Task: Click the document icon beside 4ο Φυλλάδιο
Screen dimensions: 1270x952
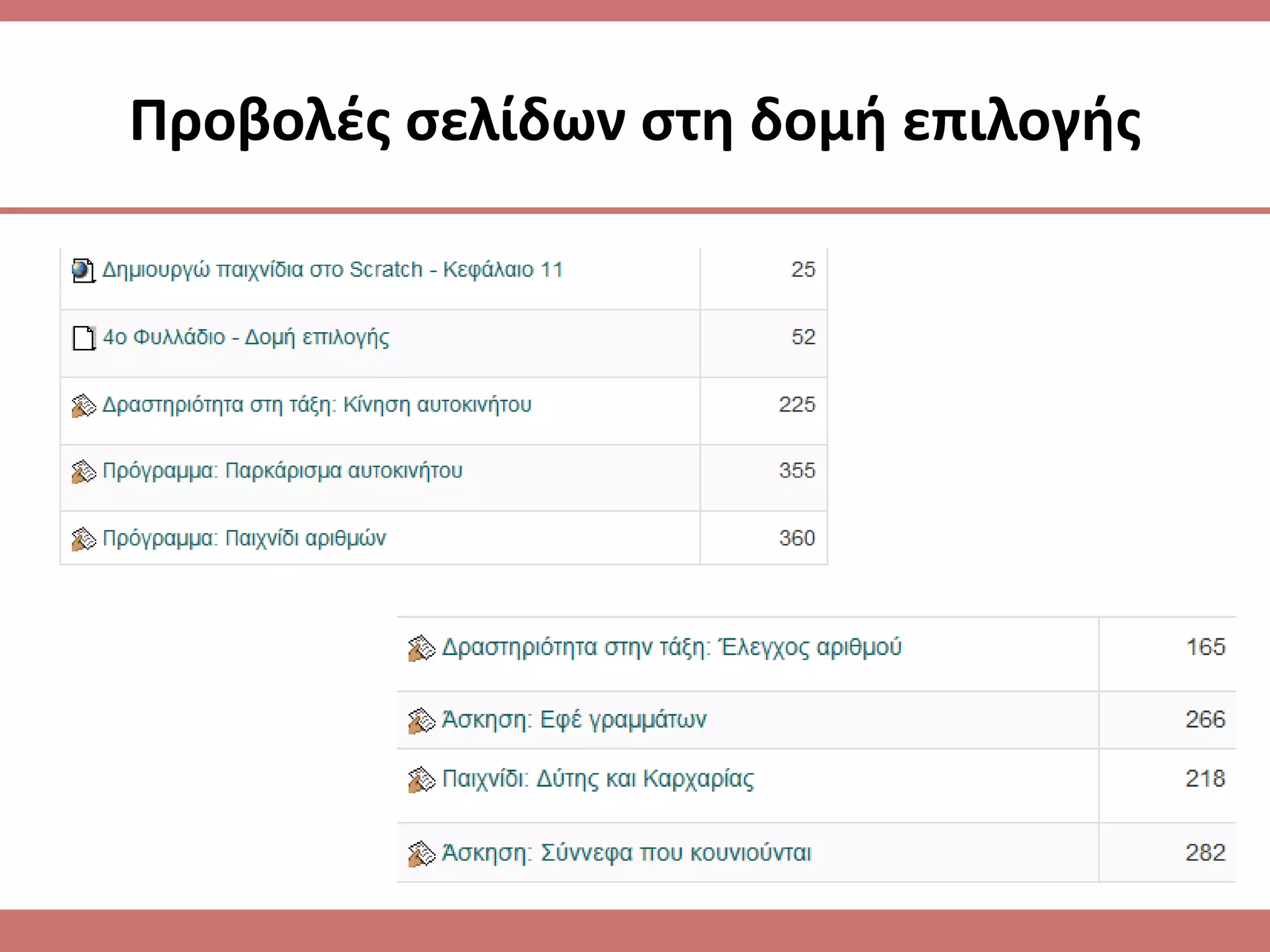Action: coord(84,338)
